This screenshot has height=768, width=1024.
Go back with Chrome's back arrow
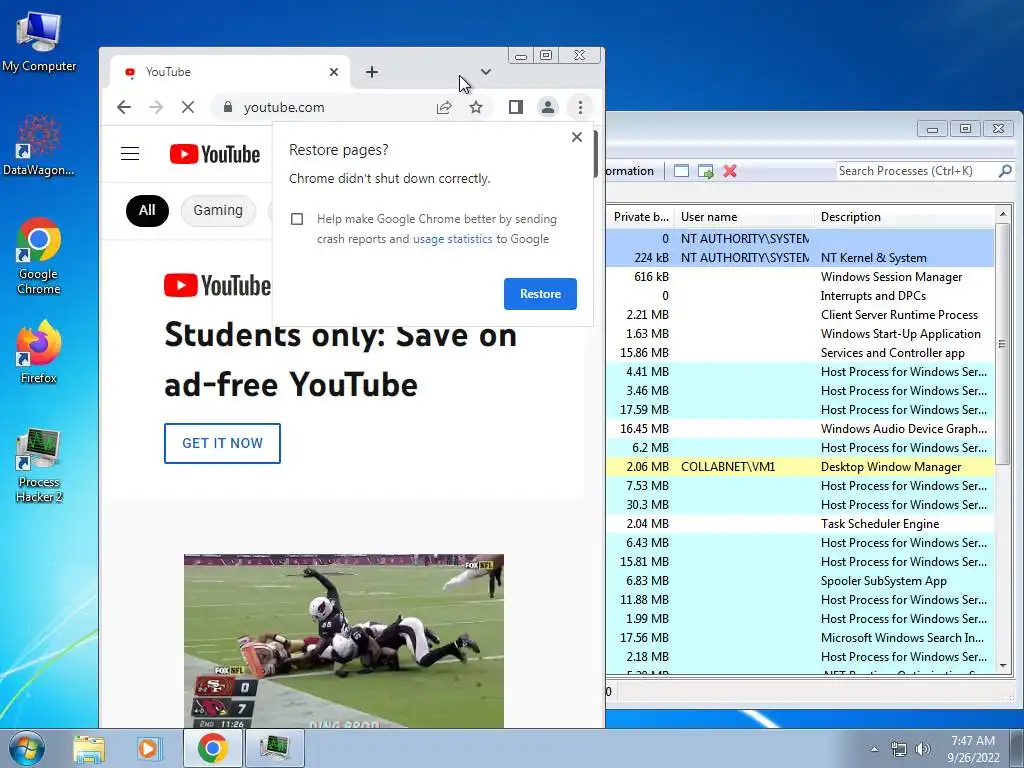(124, 107)
